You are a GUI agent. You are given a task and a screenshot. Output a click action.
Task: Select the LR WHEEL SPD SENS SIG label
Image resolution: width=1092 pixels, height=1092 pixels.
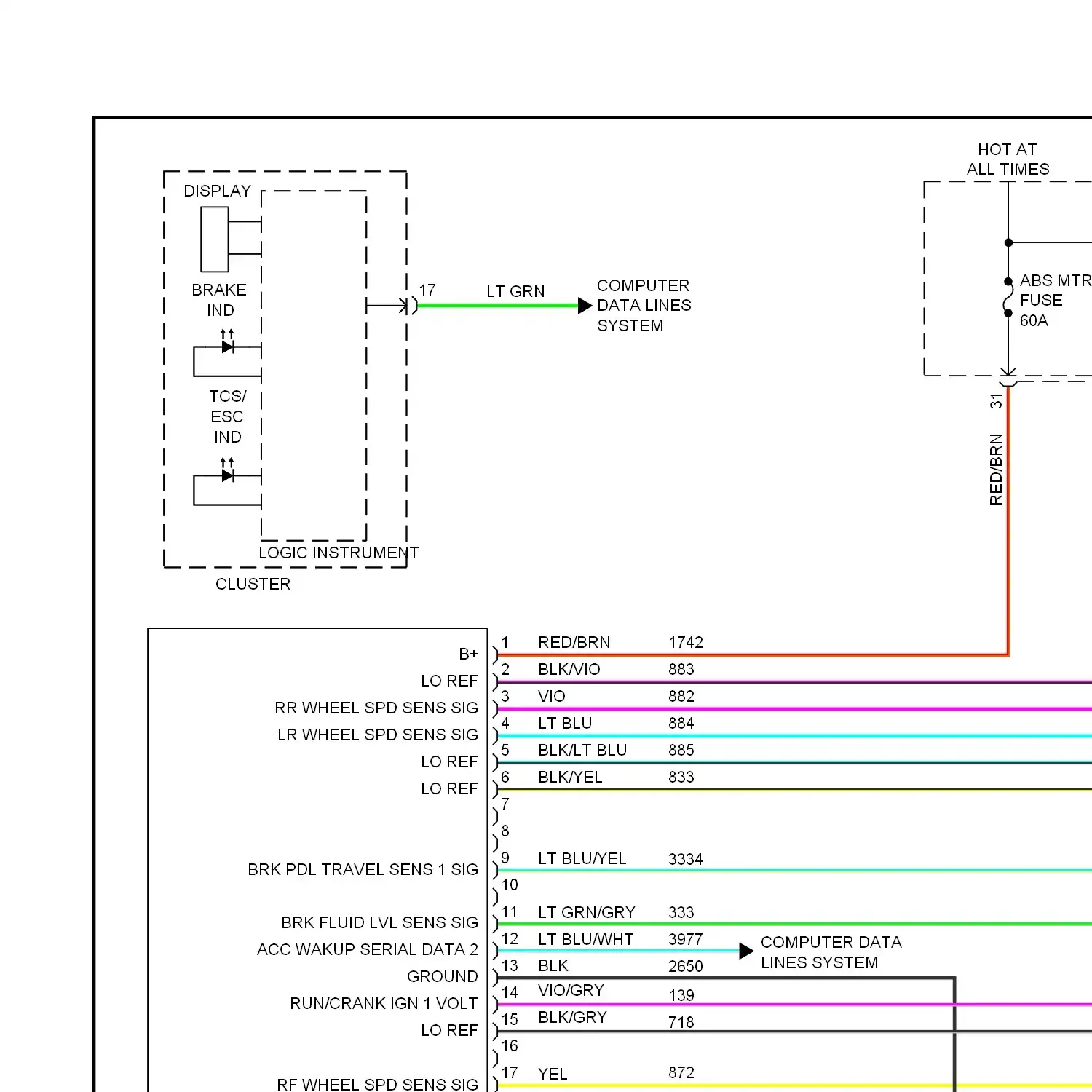pos(378,735)
